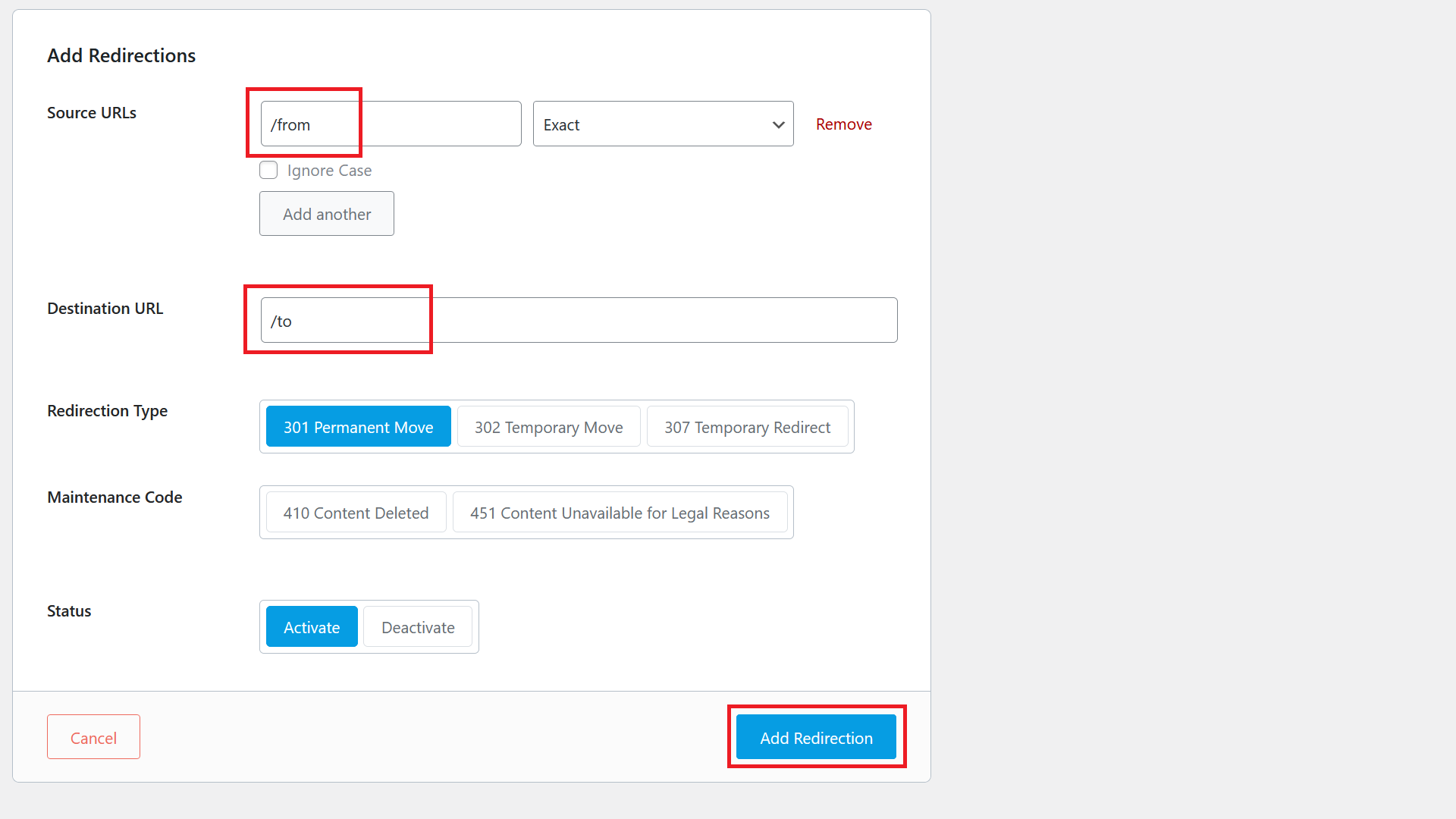Click Add another source URL button
This screenshot has height=819, width=1456.
(x=326, y=213)
